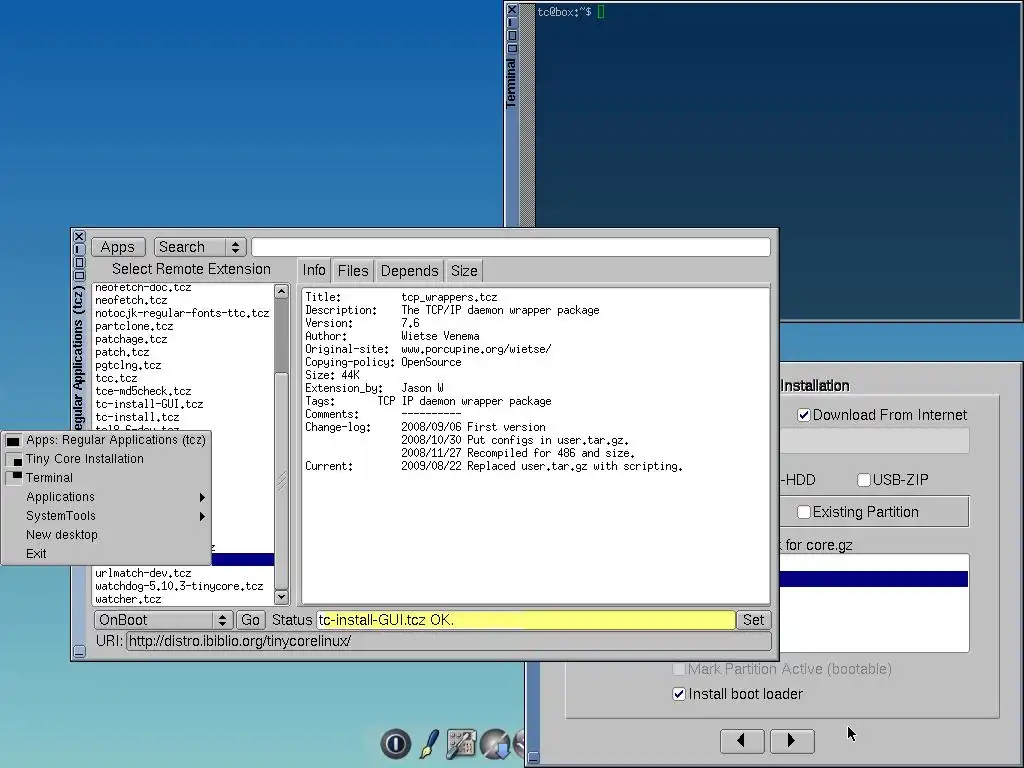Image resolution: width=1024 pixels, height=768 pixels.
Task: Click highlighted disk row in installer list
Action: pos(874,579)
